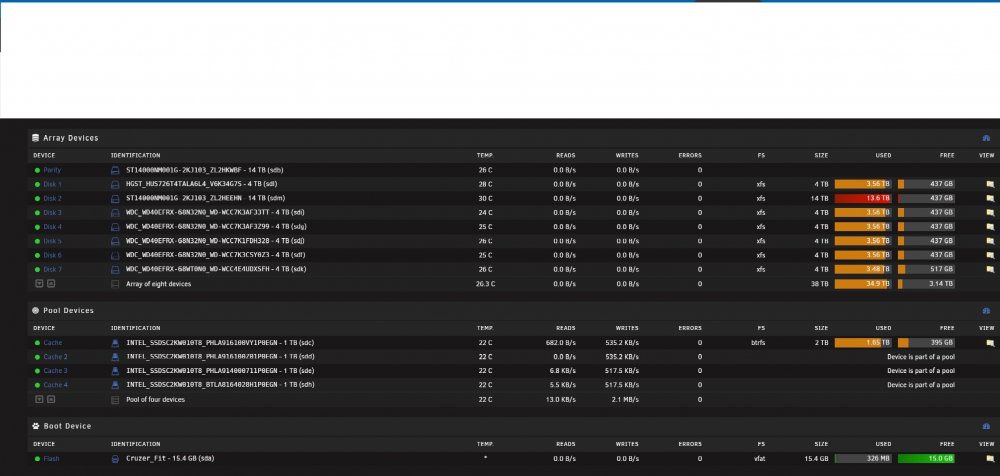Open the Cache 3 device link
The image size is (1000, 476).
(55, 371)
